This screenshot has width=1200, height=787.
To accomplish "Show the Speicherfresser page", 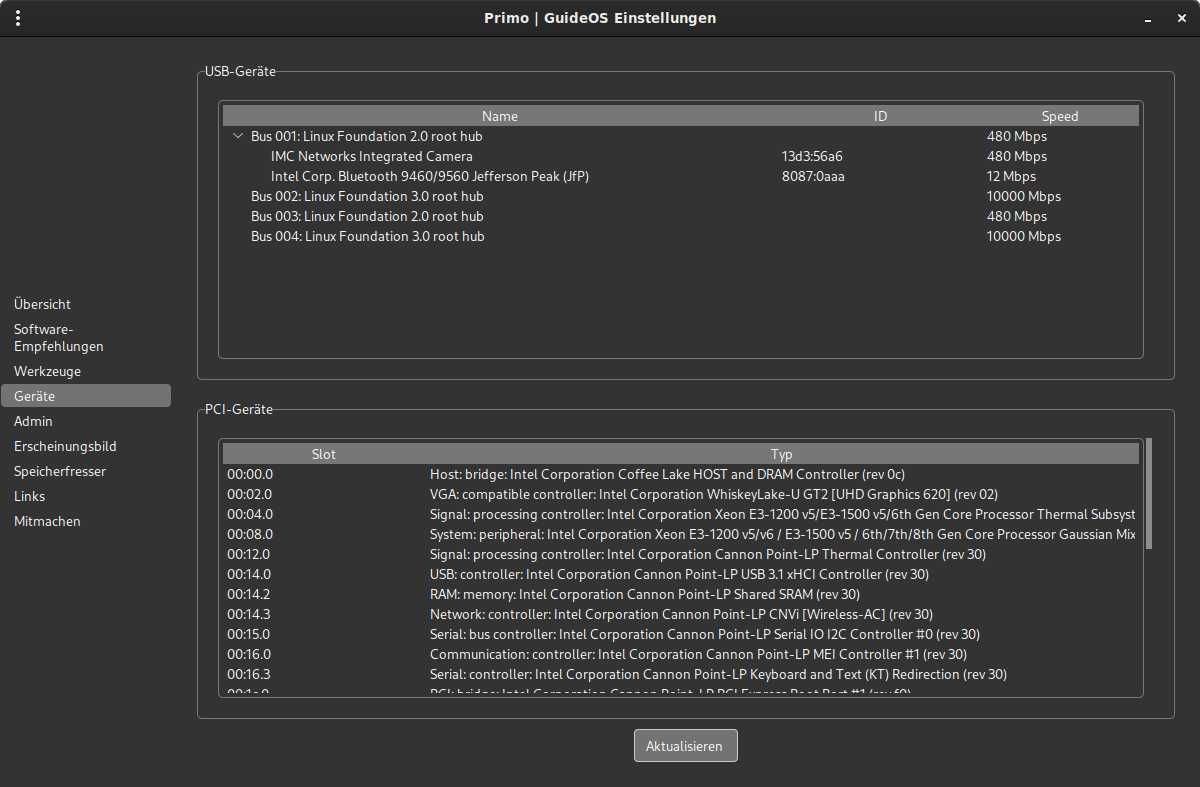I will point(60,471).
